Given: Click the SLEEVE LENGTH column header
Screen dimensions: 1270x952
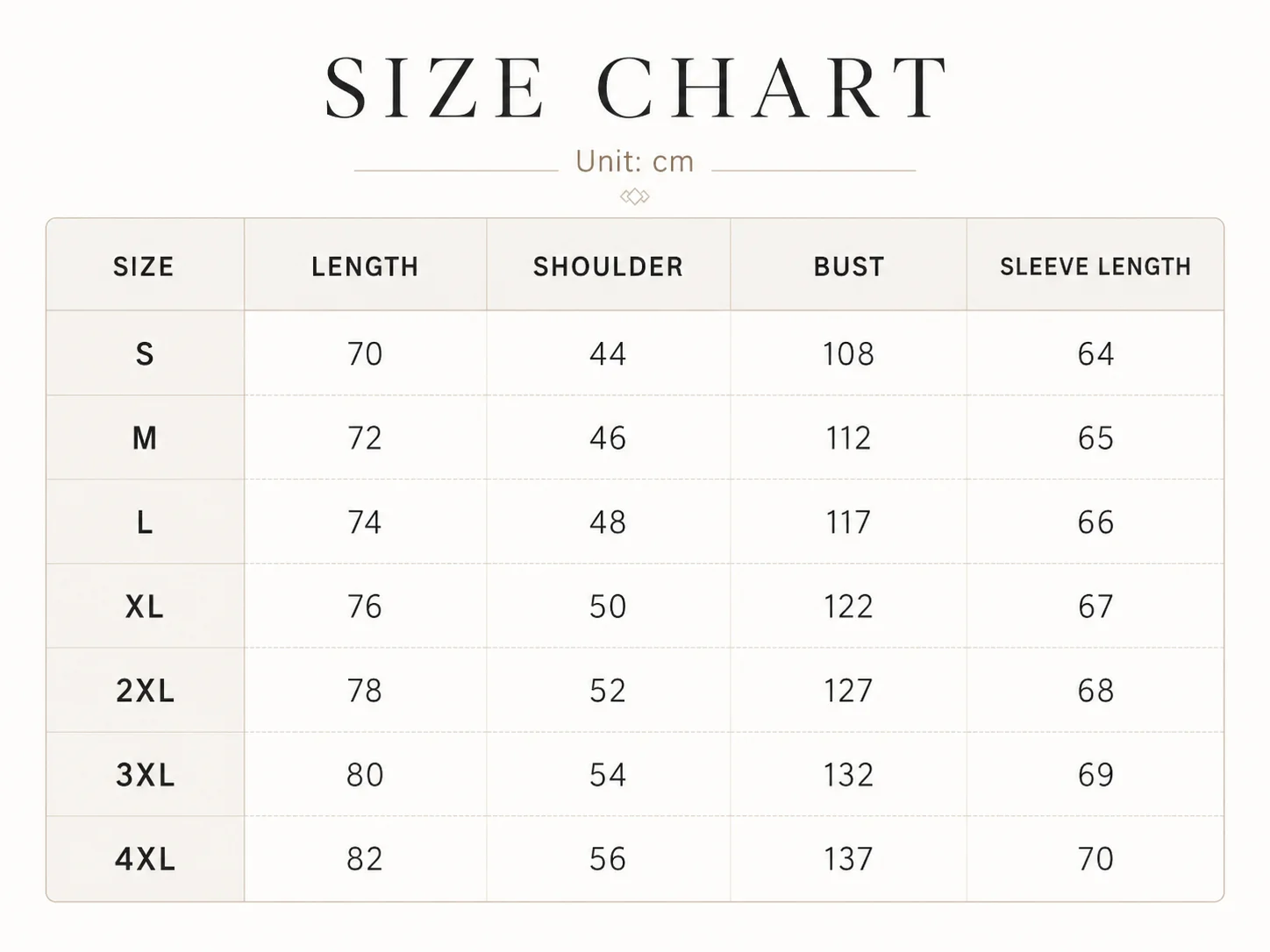Looking at the screenshot, I should 1095,266.
